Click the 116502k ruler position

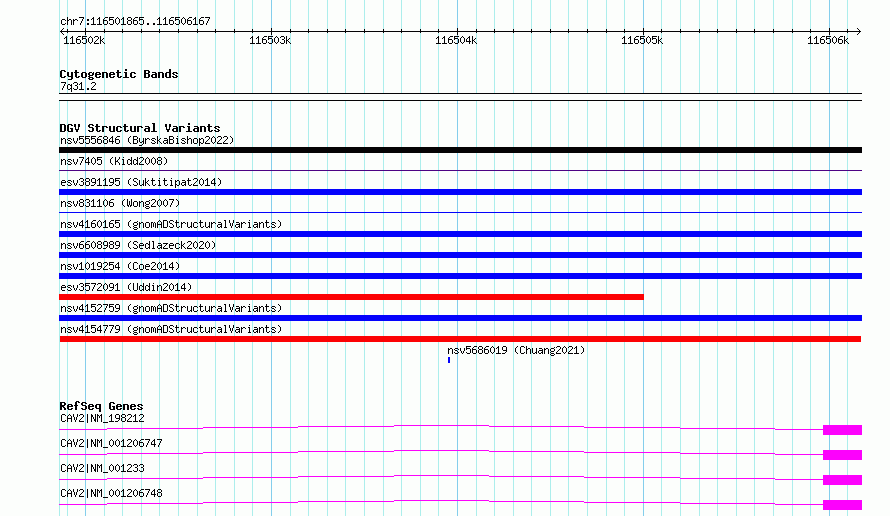(84, 40)
